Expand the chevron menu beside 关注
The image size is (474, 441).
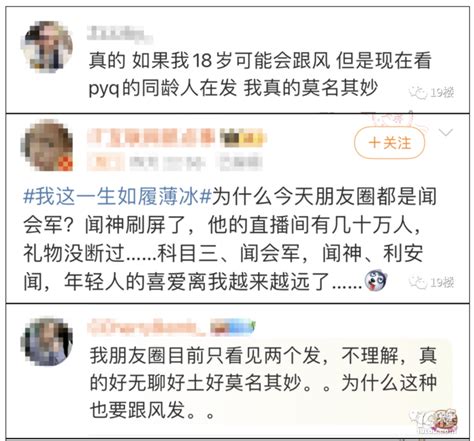click(x=446, y=133)
